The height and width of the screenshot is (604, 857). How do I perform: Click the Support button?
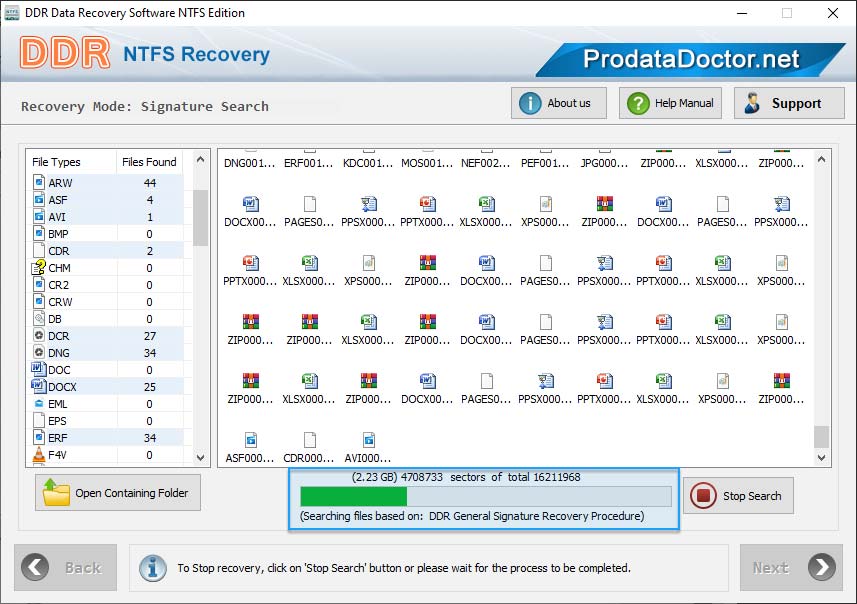(x=789, y=103)
